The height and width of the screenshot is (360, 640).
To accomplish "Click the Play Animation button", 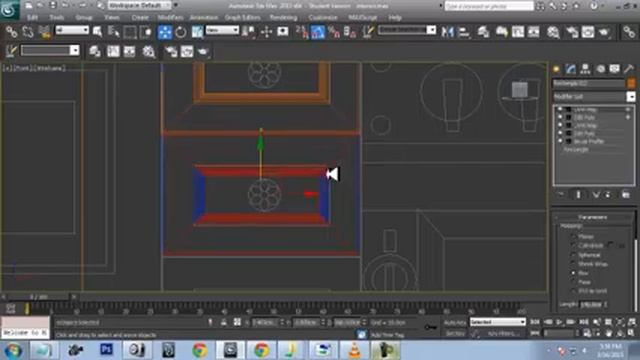I will [559, 322].
